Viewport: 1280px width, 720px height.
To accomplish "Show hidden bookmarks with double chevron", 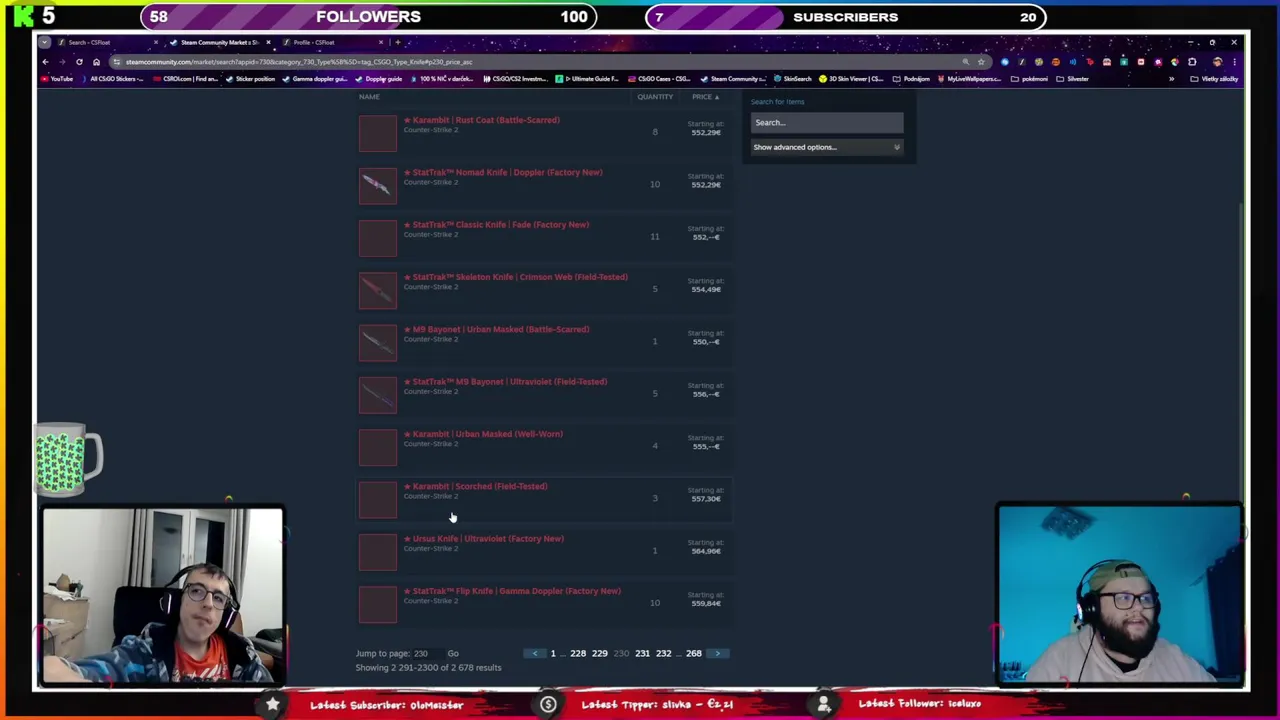I will [1171, 79].
